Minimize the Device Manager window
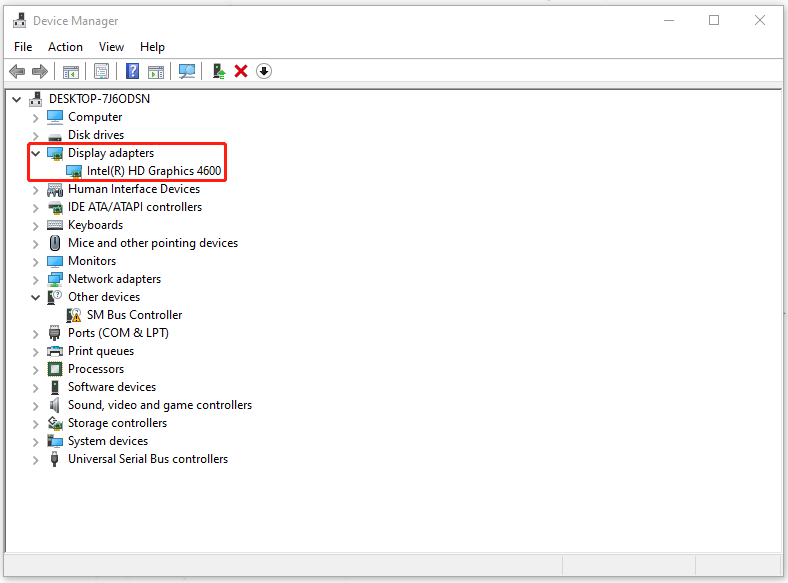Screen dimensions: 788x583 pos(669,20)
